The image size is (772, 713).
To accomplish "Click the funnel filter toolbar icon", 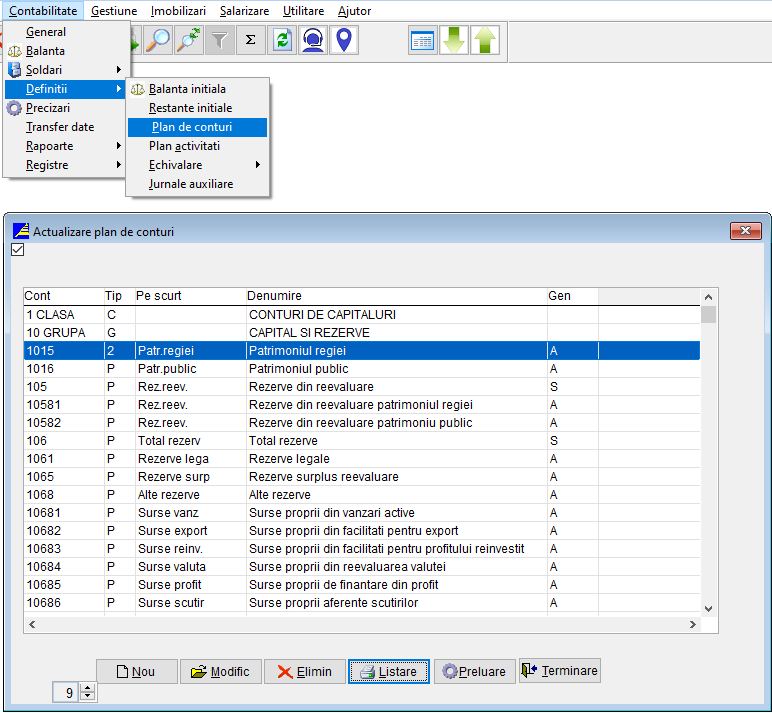I will coord(220,40).
